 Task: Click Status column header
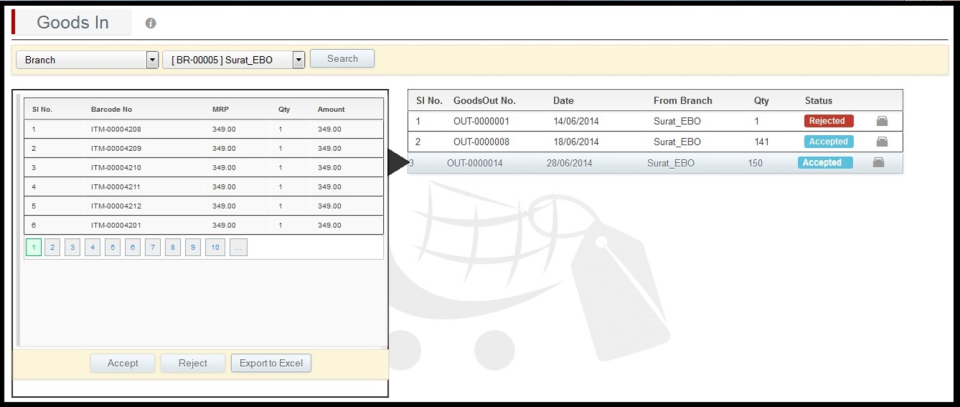[819, 100]
